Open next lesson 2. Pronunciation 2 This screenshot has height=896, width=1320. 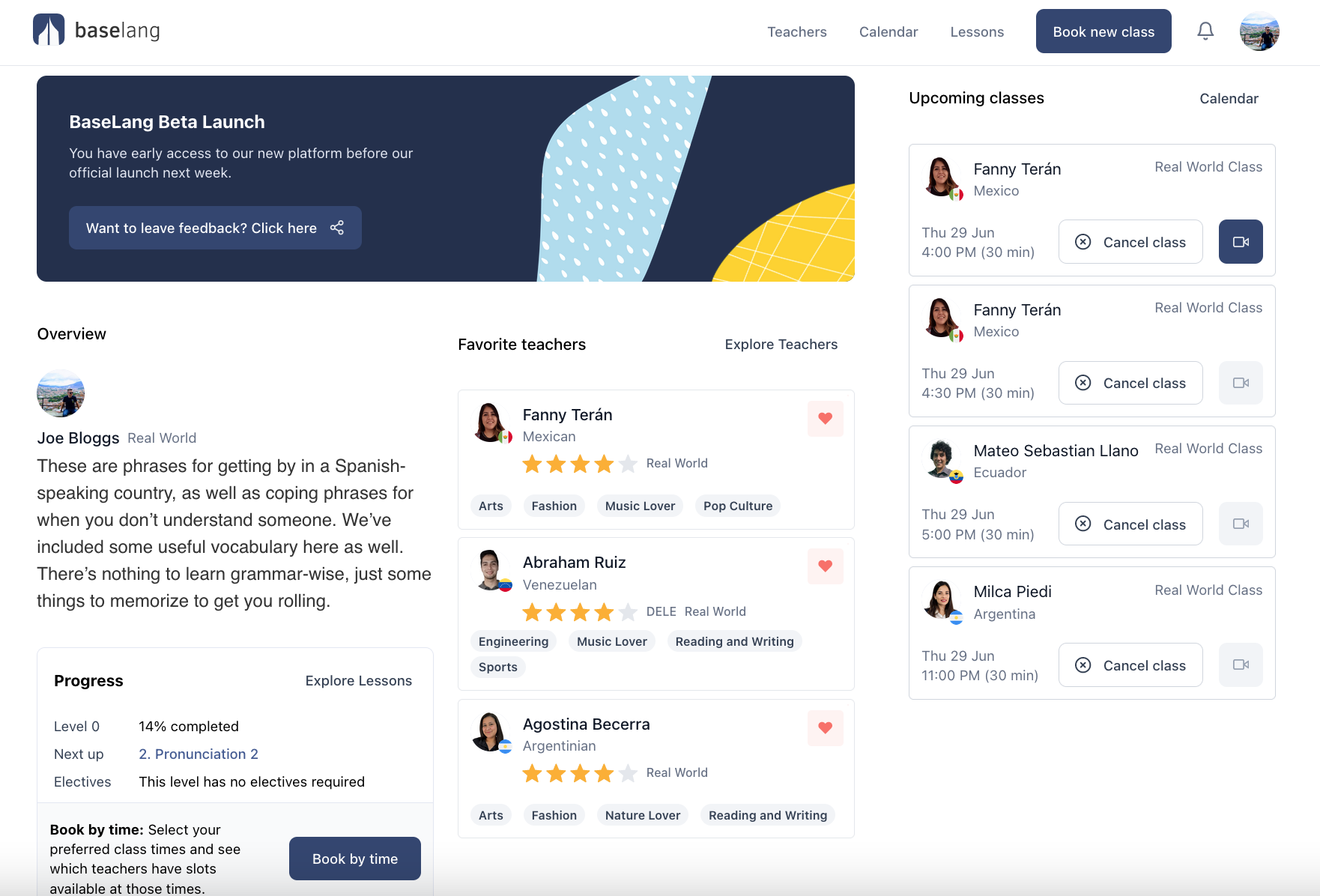tap(199, 754)
